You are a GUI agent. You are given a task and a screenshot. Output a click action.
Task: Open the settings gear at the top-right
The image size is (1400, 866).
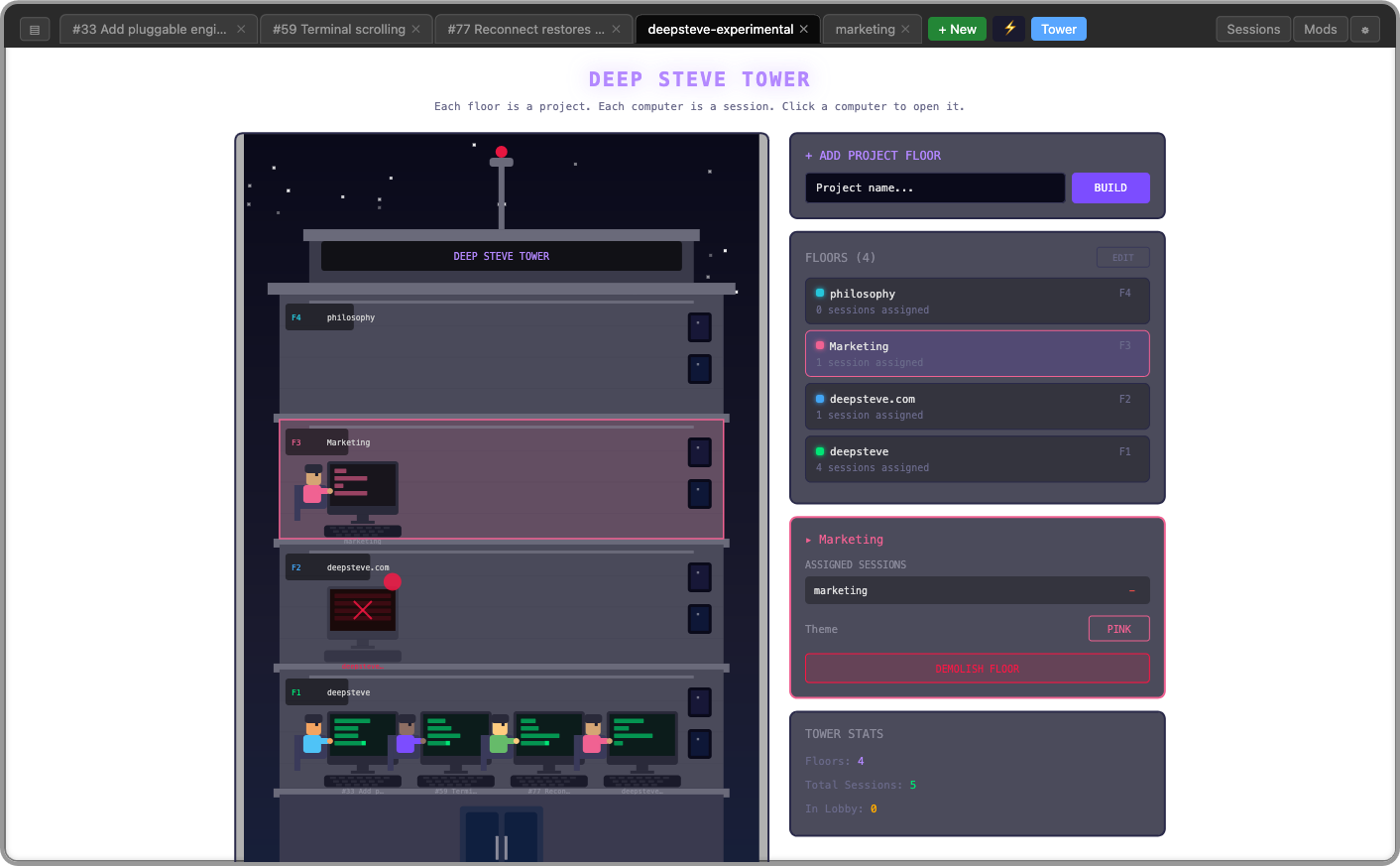point(1365,29)
